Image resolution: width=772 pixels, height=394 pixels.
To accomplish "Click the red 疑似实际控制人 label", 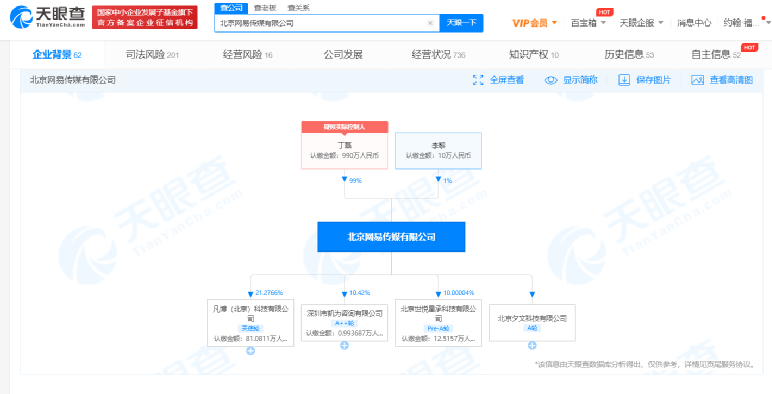I will (345, 127).
